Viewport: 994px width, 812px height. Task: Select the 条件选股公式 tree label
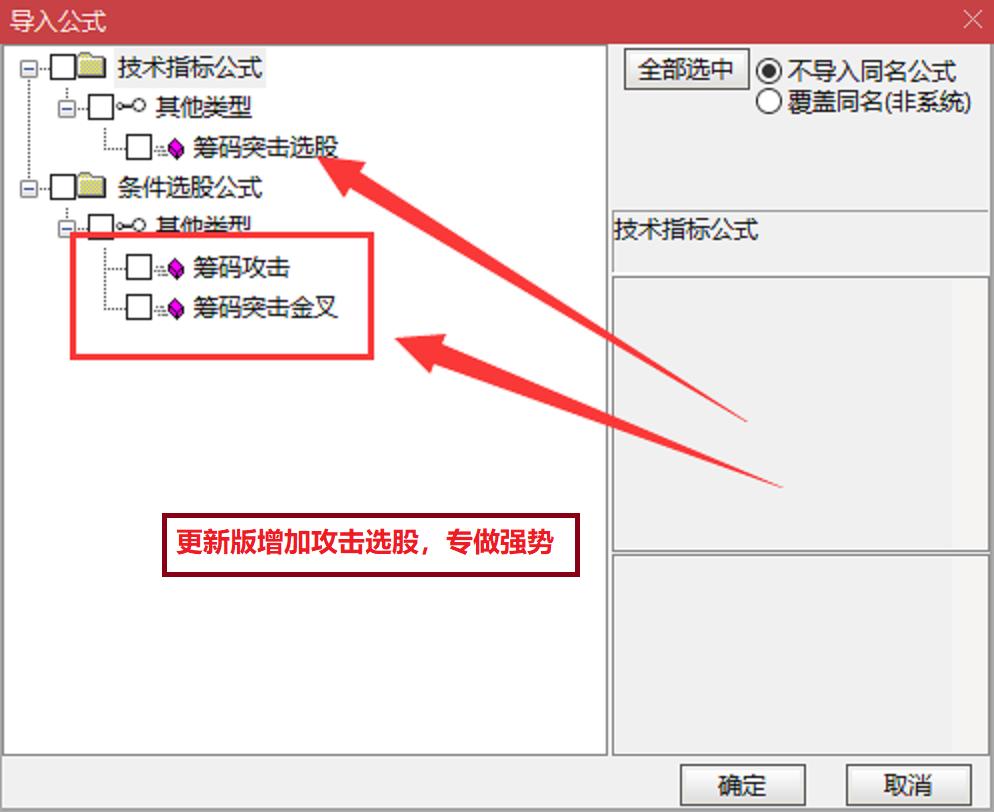click(190, 187)
